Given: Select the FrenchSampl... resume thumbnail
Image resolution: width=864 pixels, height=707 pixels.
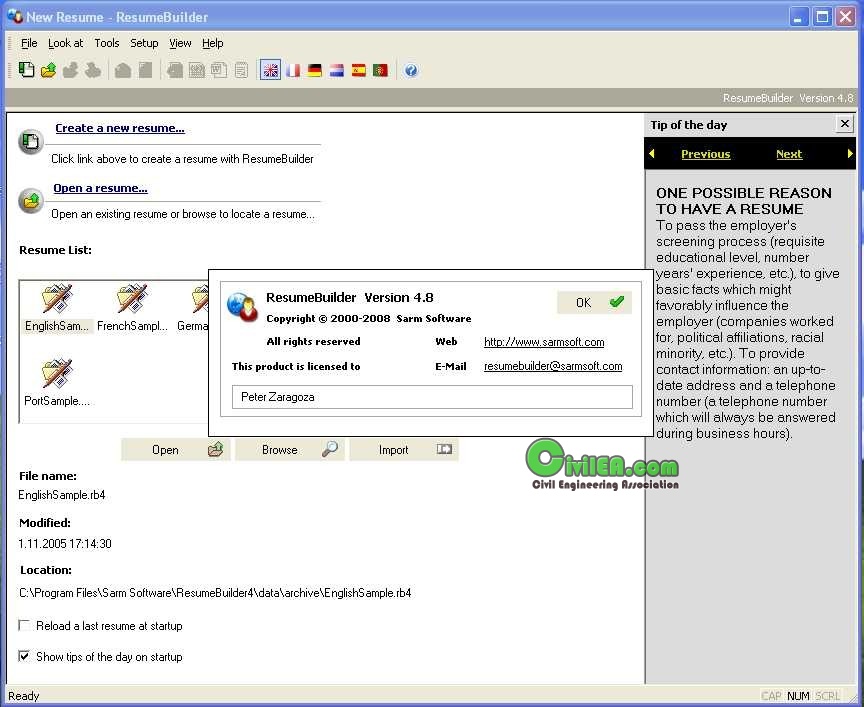Looking at the screenshot, I should (x=132, y=308).
